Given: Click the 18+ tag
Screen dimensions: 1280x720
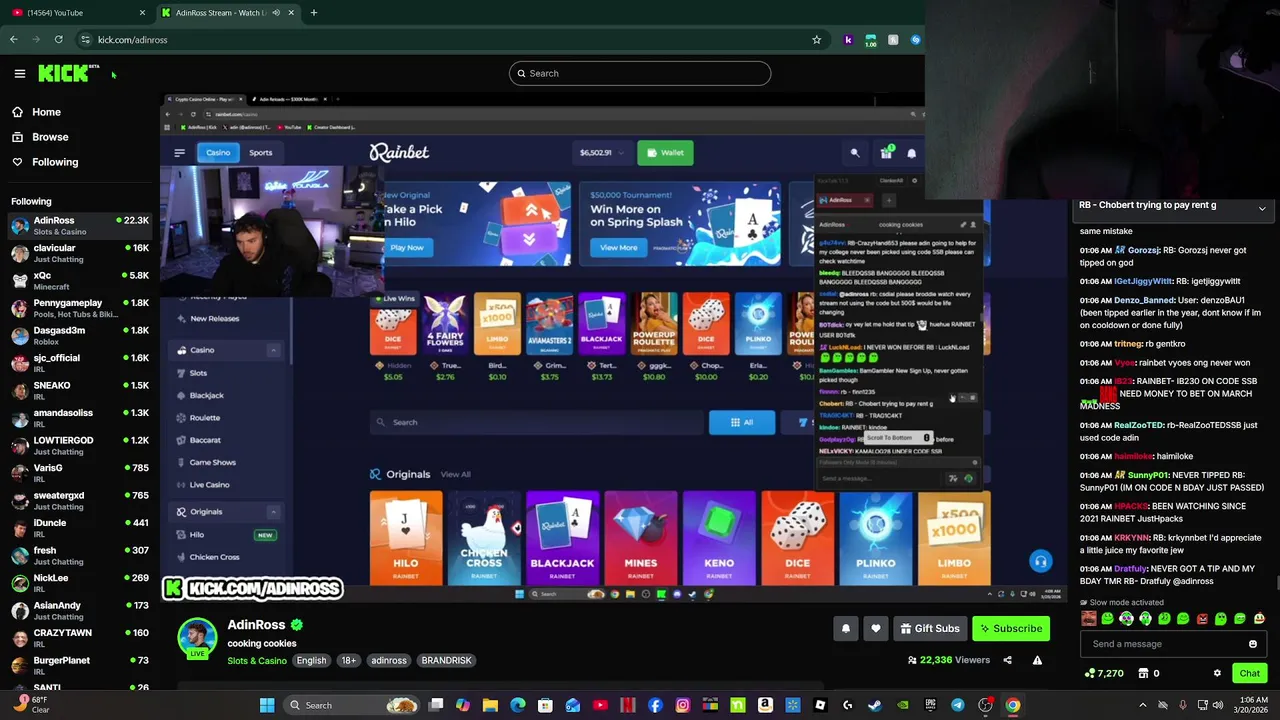Looking at the screenshot, I should pyautogui.click(x=348, y=660).
